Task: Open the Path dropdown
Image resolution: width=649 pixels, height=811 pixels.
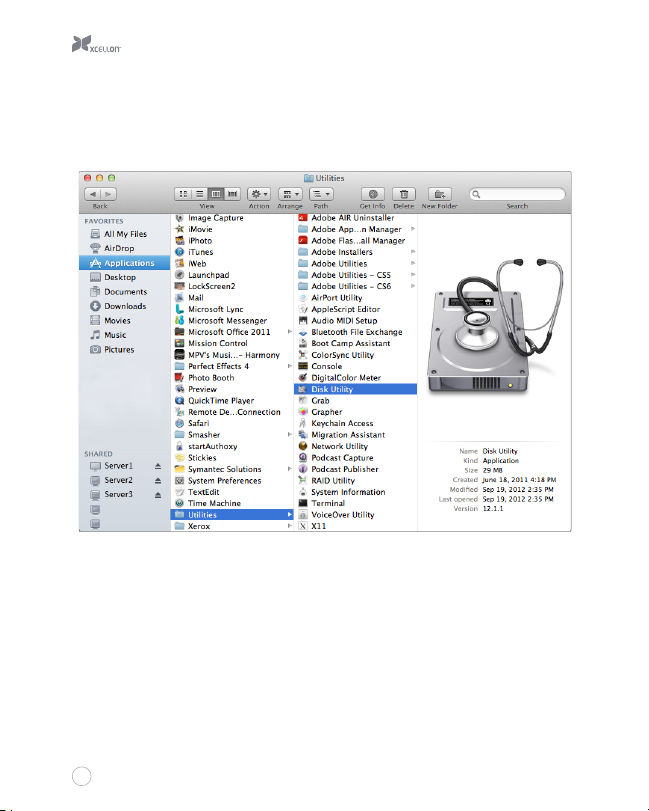Action: tap(321, 194)
